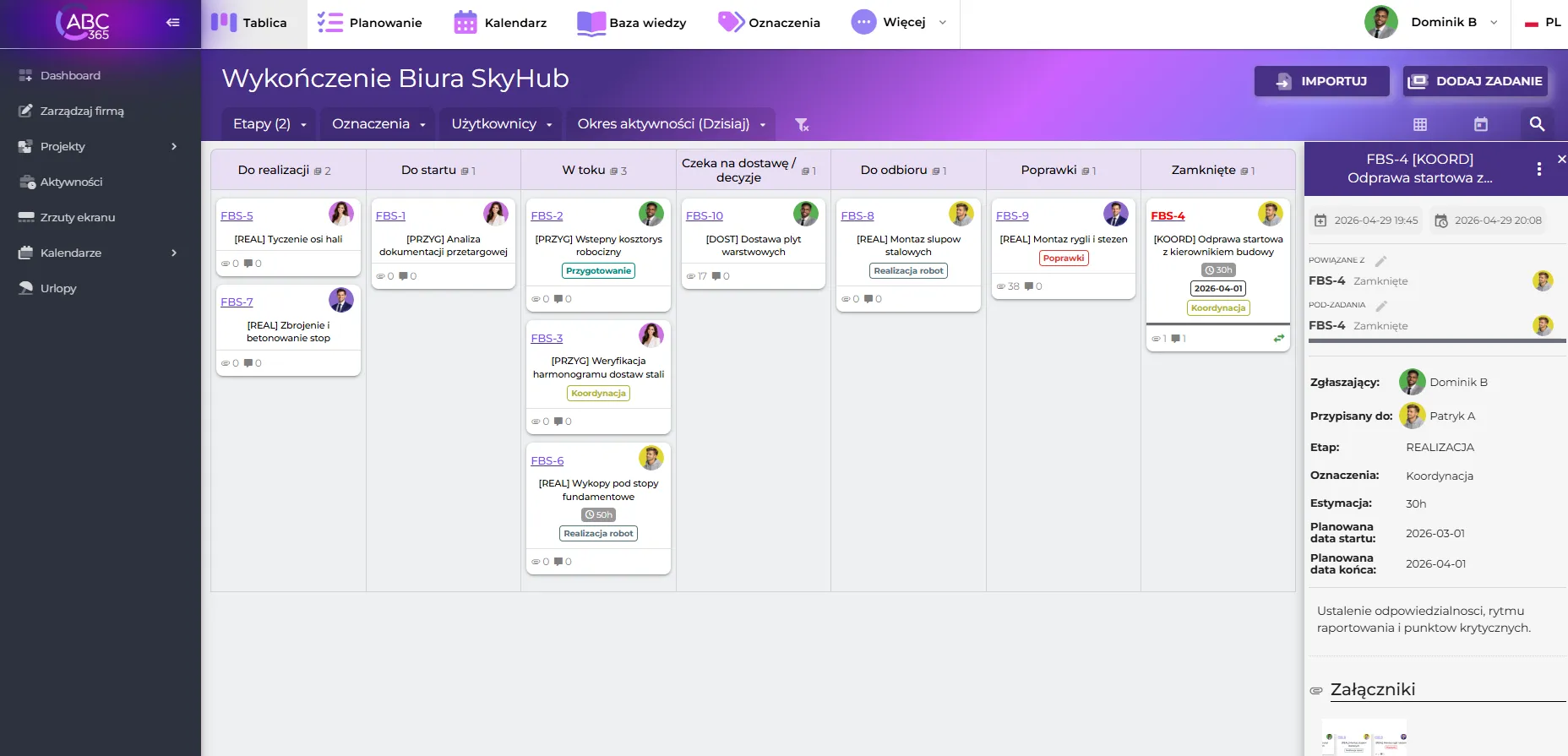The width and height of the screenshot is (1568, 756).
Task: Open the ABC 365 logo home
Action: 83,23
